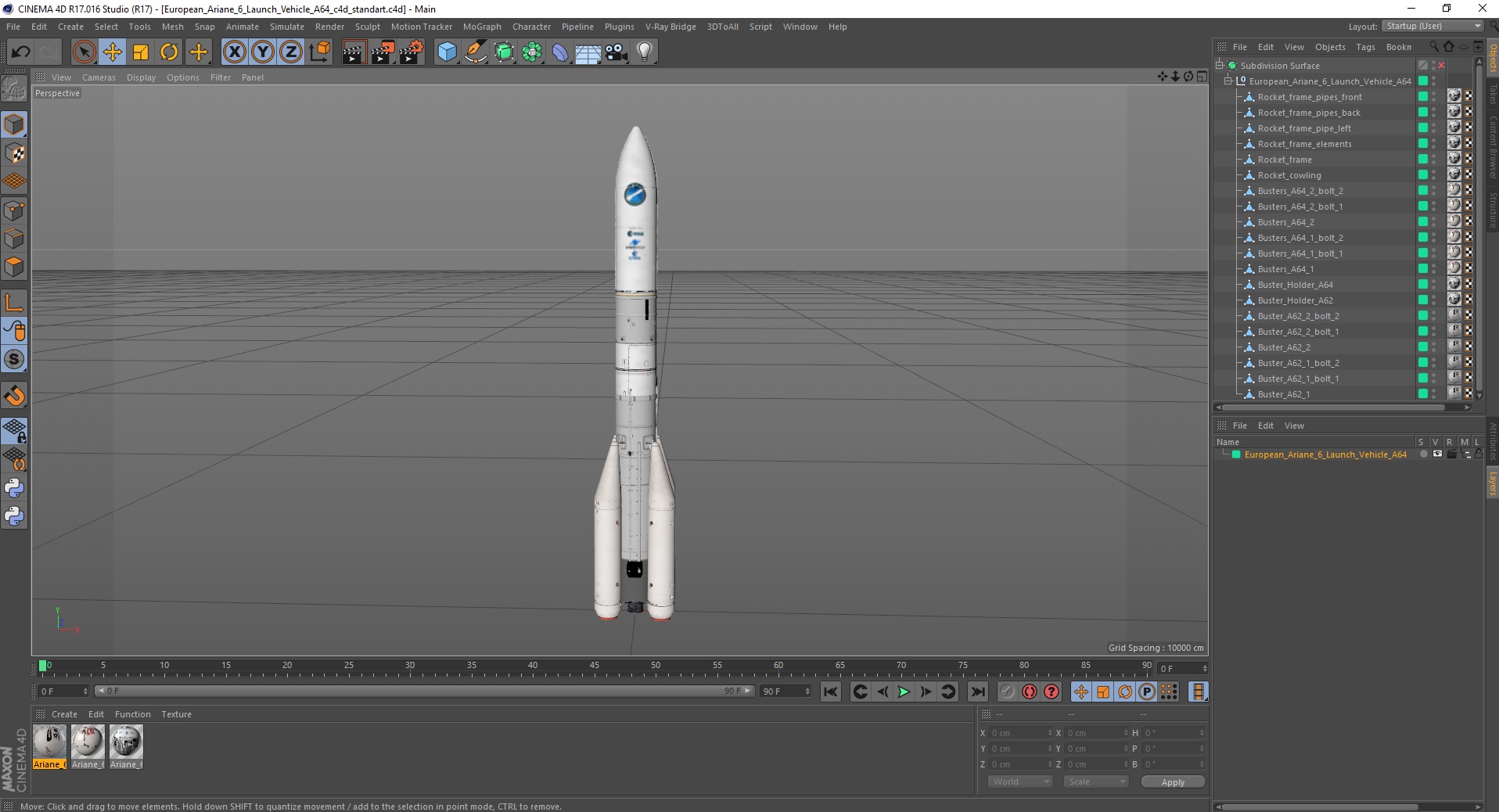This screenshot has width=1499, height=812.
Task: Add a Camera object
Action: (x=616, y=52)
